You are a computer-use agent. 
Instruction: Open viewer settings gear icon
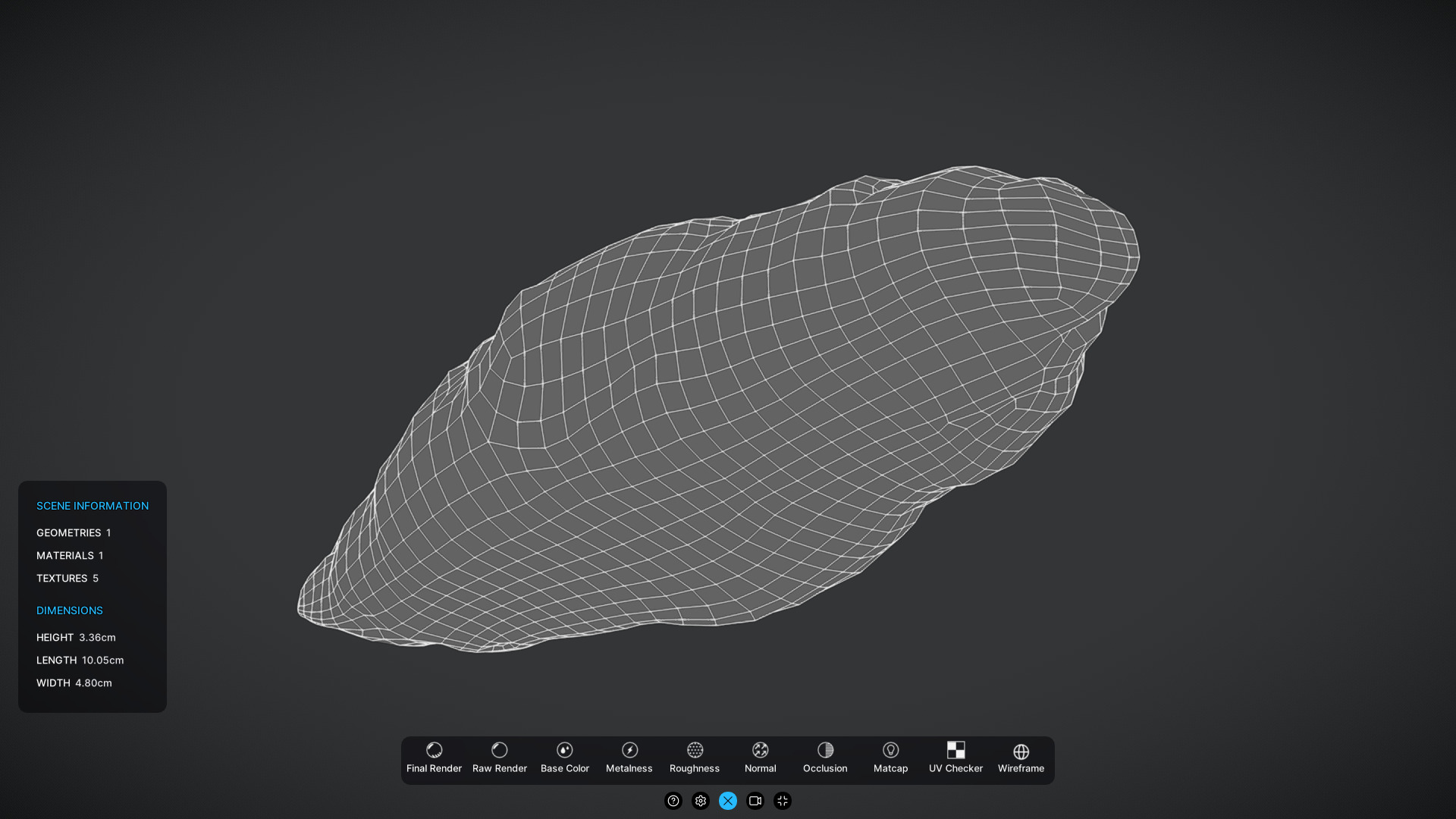(701, 801)
